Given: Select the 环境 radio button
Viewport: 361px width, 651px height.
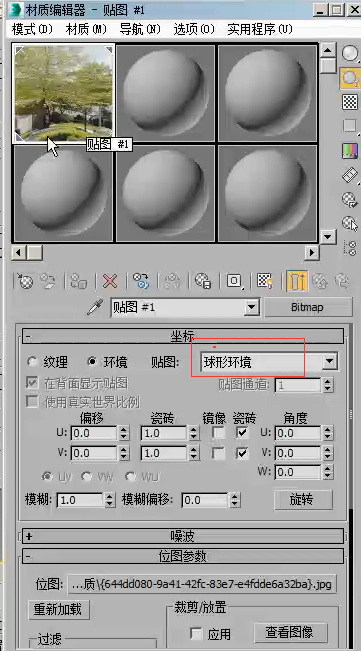Looking at the screenshot, I should pyautogui.click(x=92, y=362).
